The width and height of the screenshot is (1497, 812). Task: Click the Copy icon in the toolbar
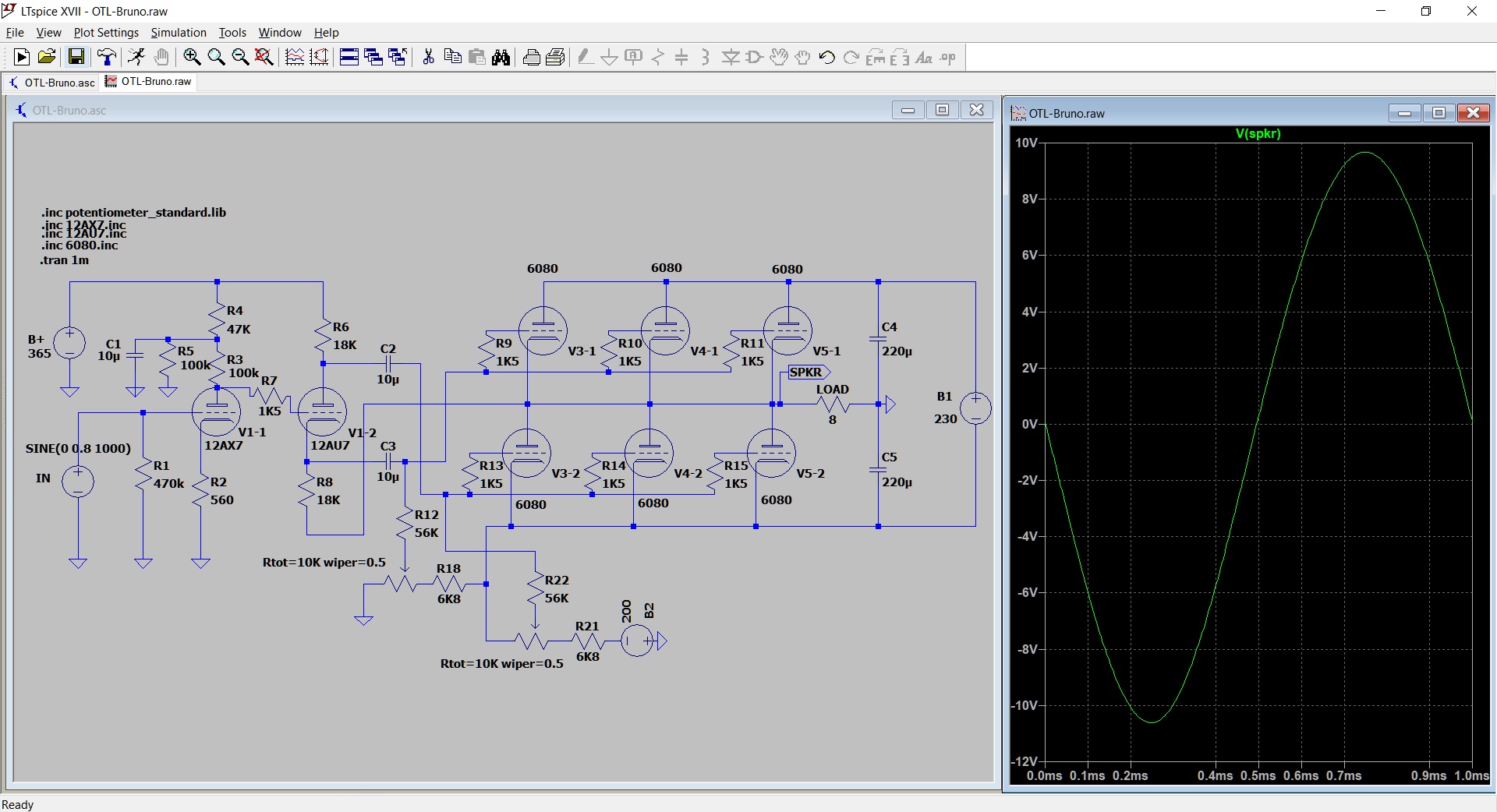pyautogui.click(x=452, y=57)
